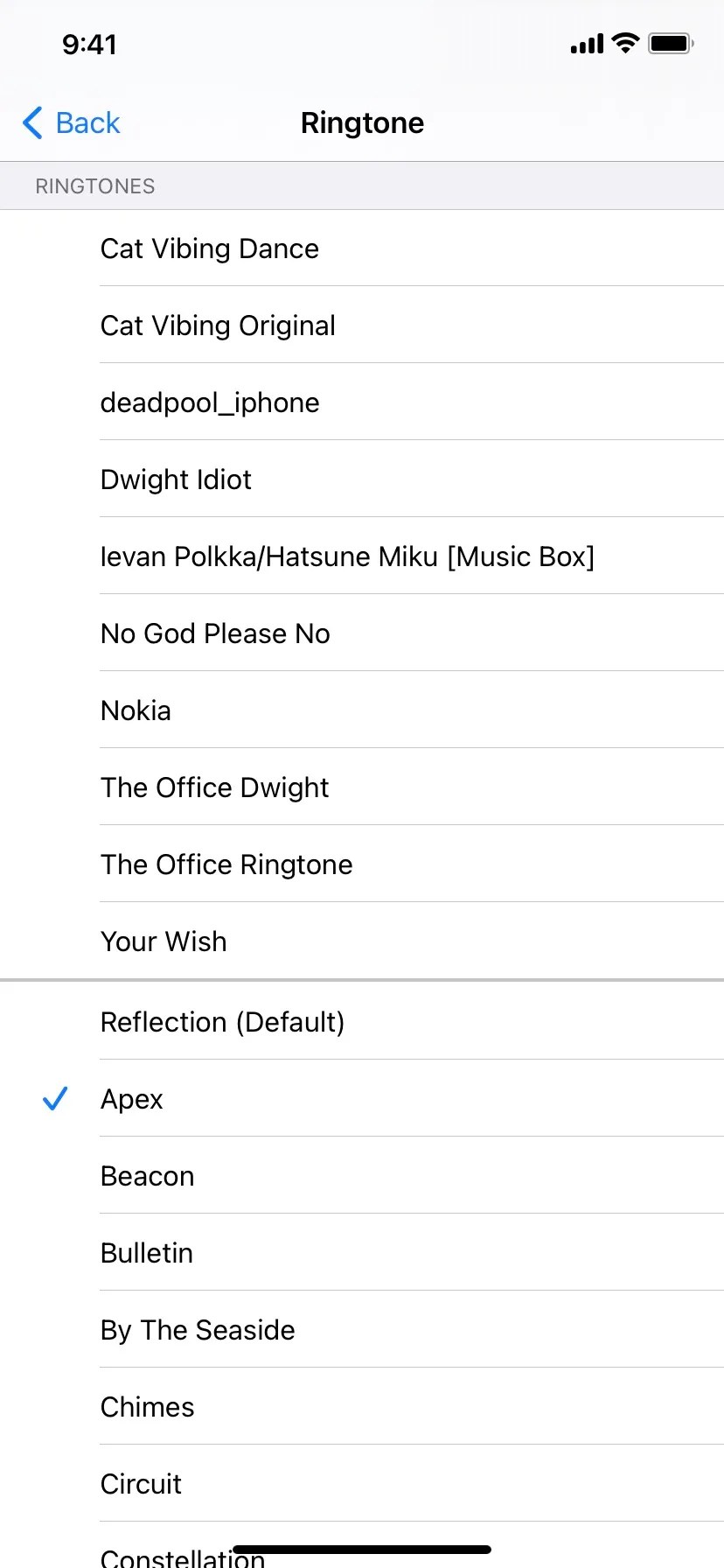Tap the home indicator bar
The image size is (724, 1568).
coord(362,1550)
